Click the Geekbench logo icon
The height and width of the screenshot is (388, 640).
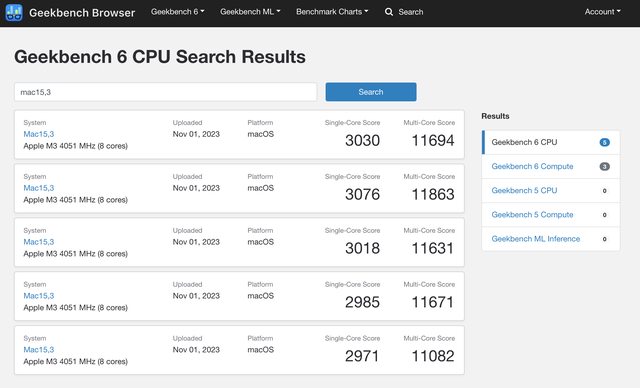14,13
